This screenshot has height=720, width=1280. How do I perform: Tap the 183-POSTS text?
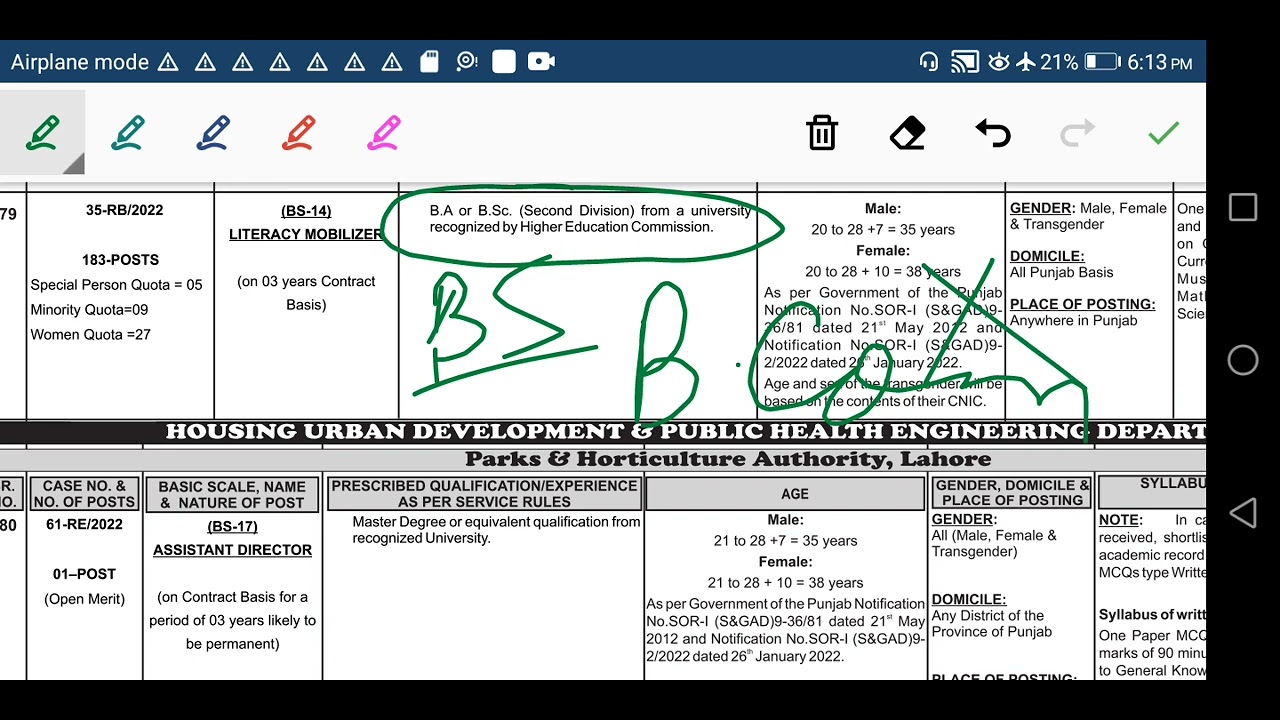[x=120, y=260]
